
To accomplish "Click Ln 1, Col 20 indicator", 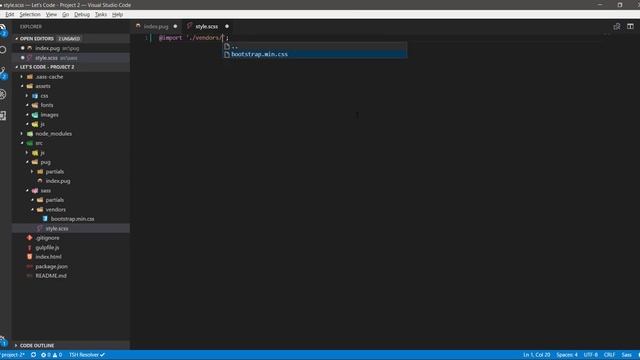I will (536, 355).
